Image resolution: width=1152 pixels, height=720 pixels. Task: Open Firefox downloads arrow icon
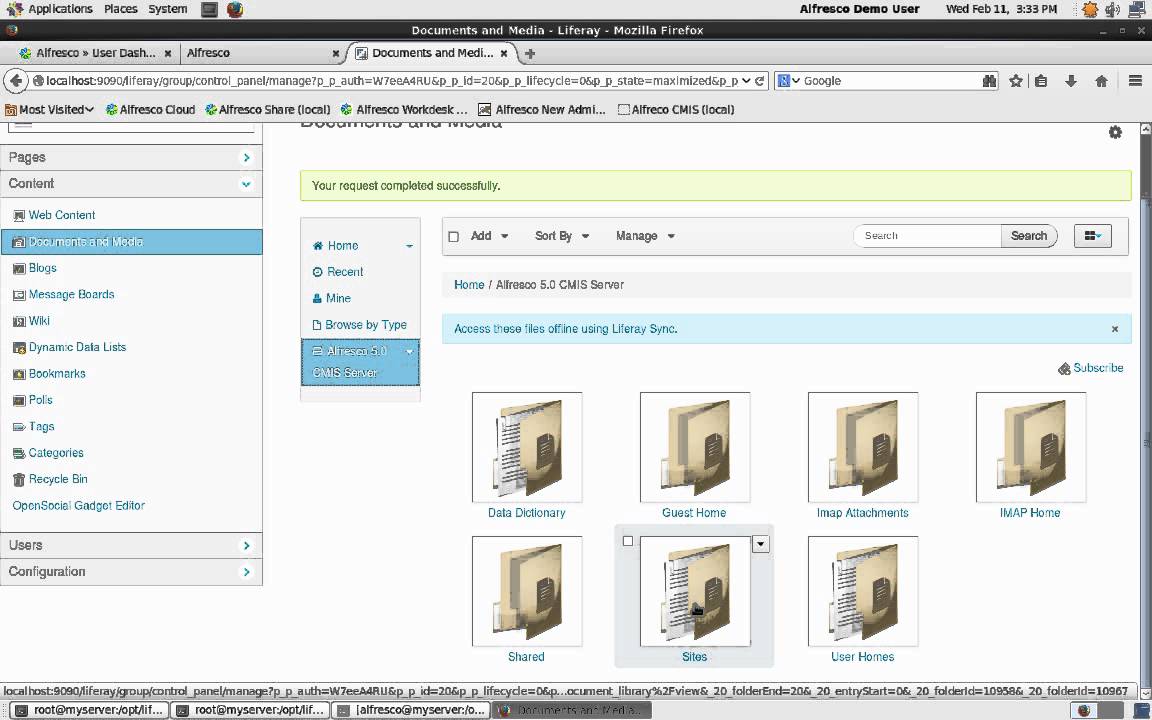tap(1071, 81)
